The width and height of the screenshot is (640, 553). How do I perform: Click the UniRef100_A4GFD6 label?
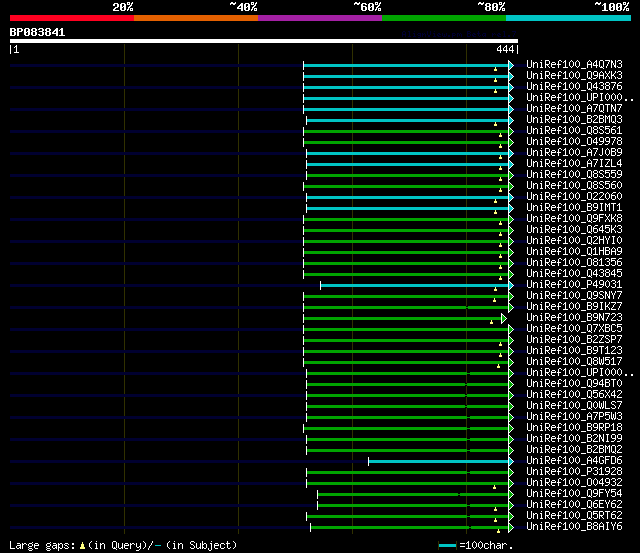573,460
